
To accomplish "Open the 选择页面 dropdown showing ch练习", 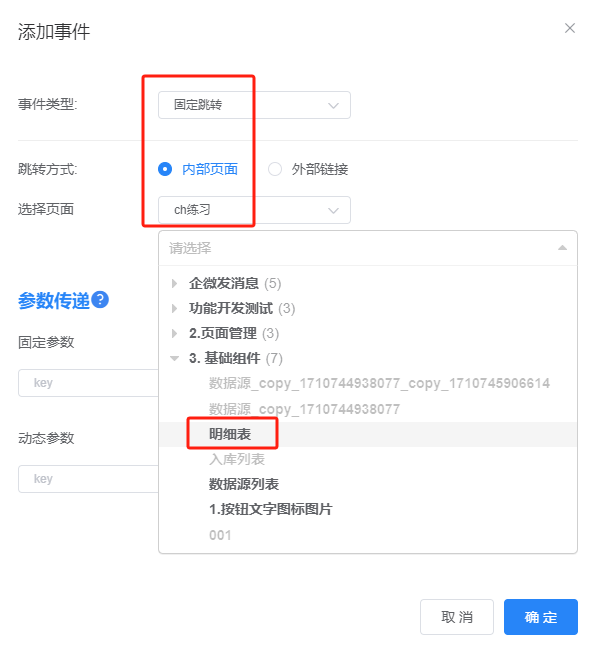I will 254,210.
